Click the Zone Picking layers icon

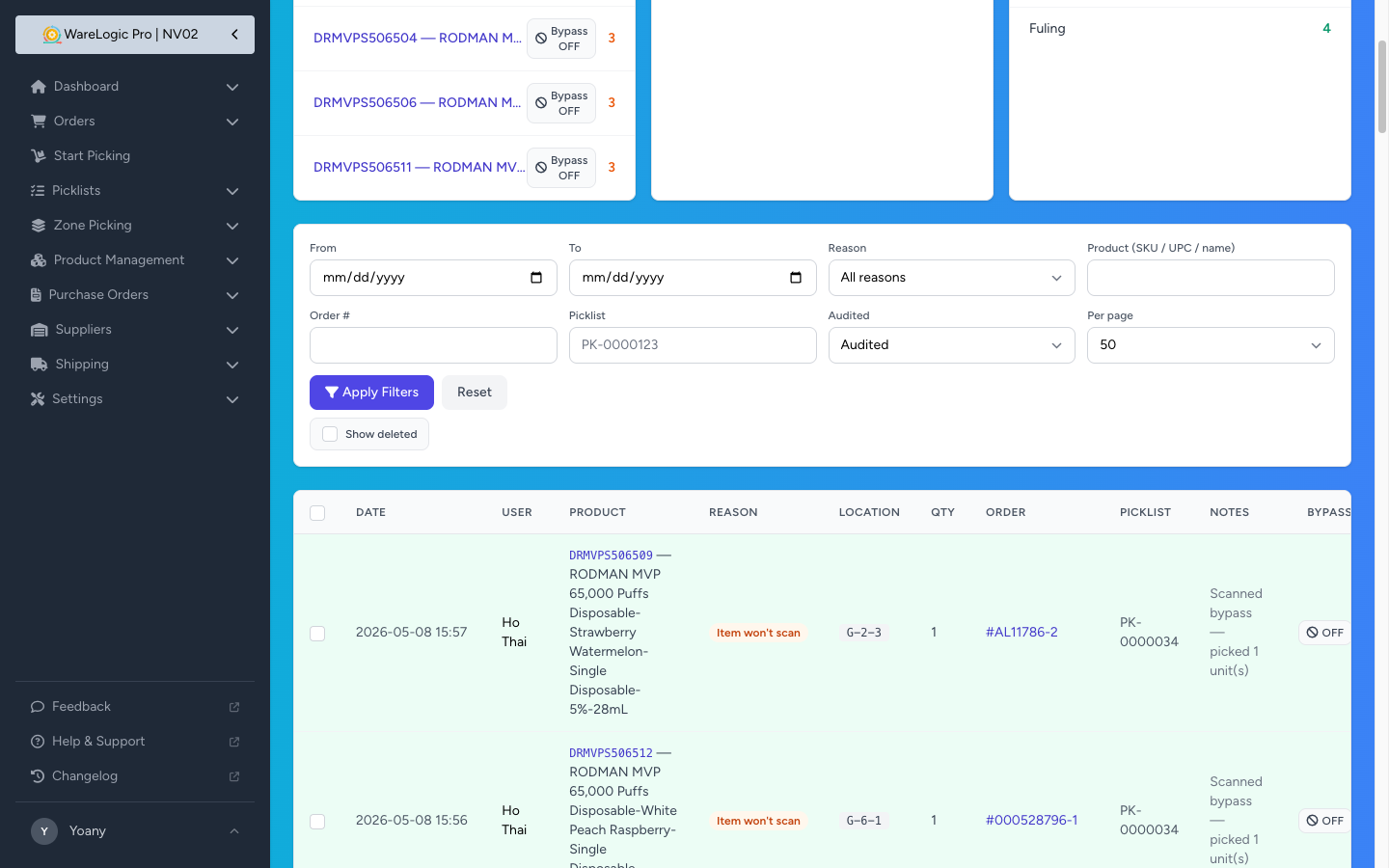39,226
